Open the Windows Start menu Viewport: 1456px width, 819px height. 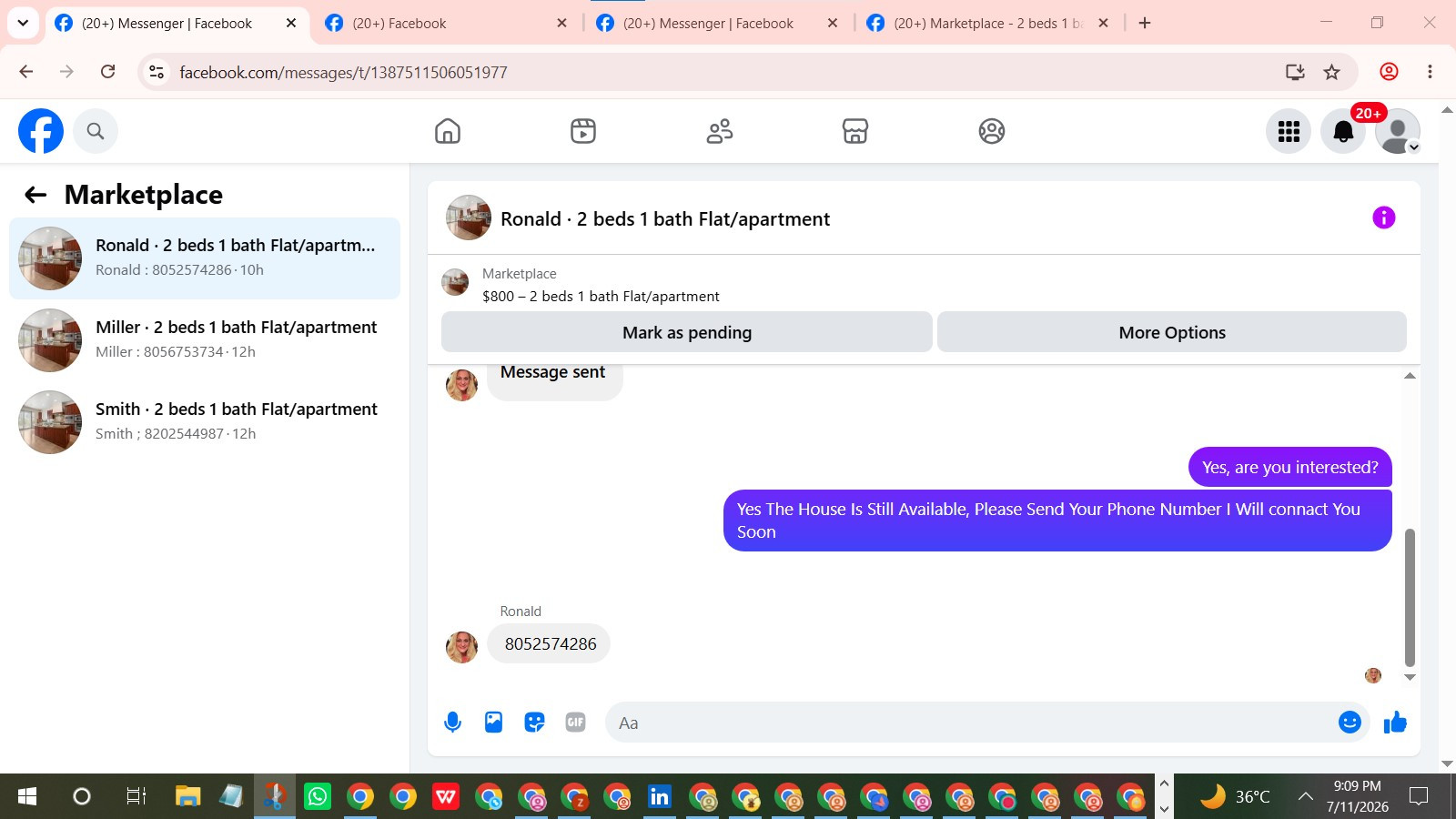click(27, 797)
